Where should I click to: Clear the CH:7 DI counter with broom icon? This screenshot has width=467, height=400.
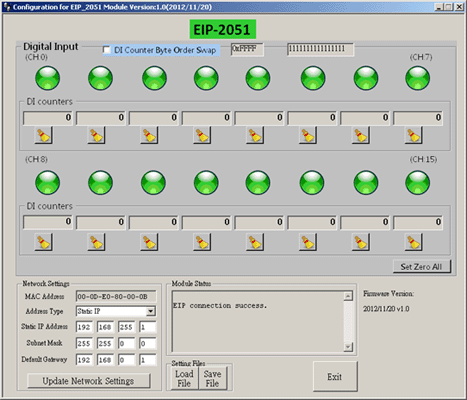click(414, 135)
